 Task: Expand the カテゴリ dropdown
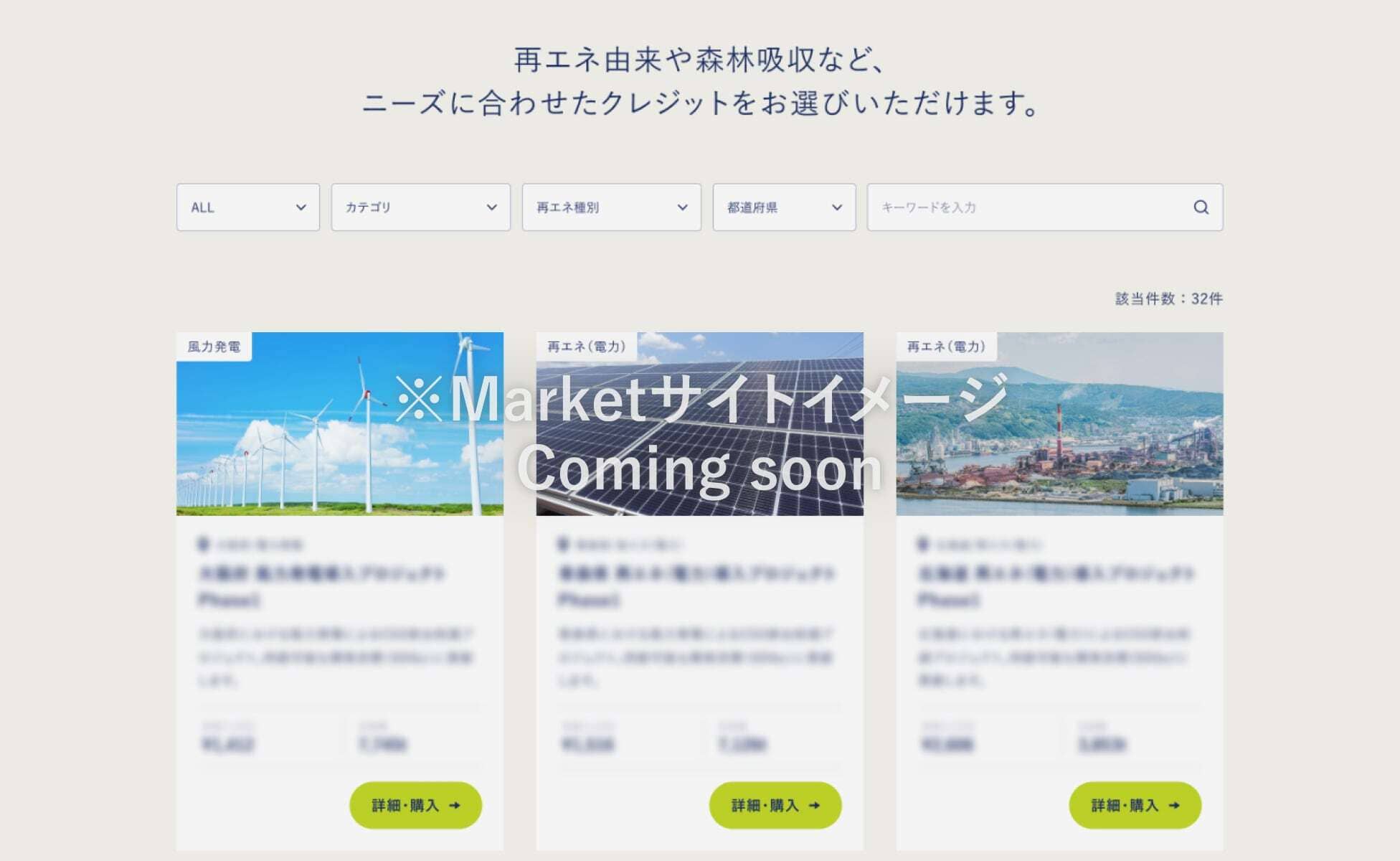click(x=420, y=207)
